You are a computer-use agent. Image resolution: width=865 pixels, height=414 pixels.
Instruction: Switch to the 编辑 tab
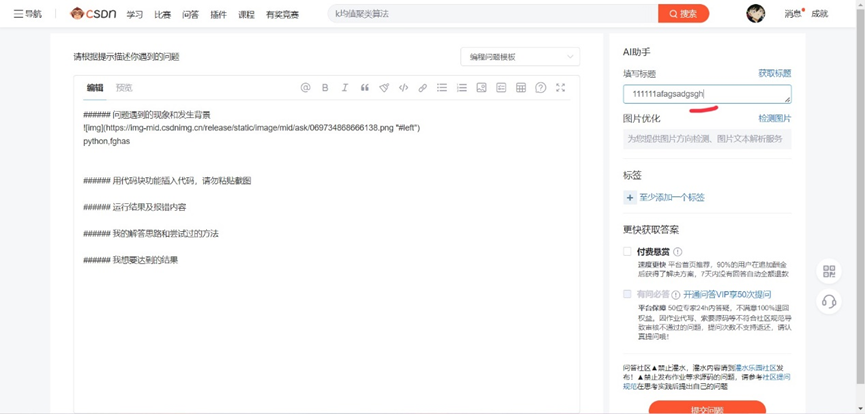95,88
